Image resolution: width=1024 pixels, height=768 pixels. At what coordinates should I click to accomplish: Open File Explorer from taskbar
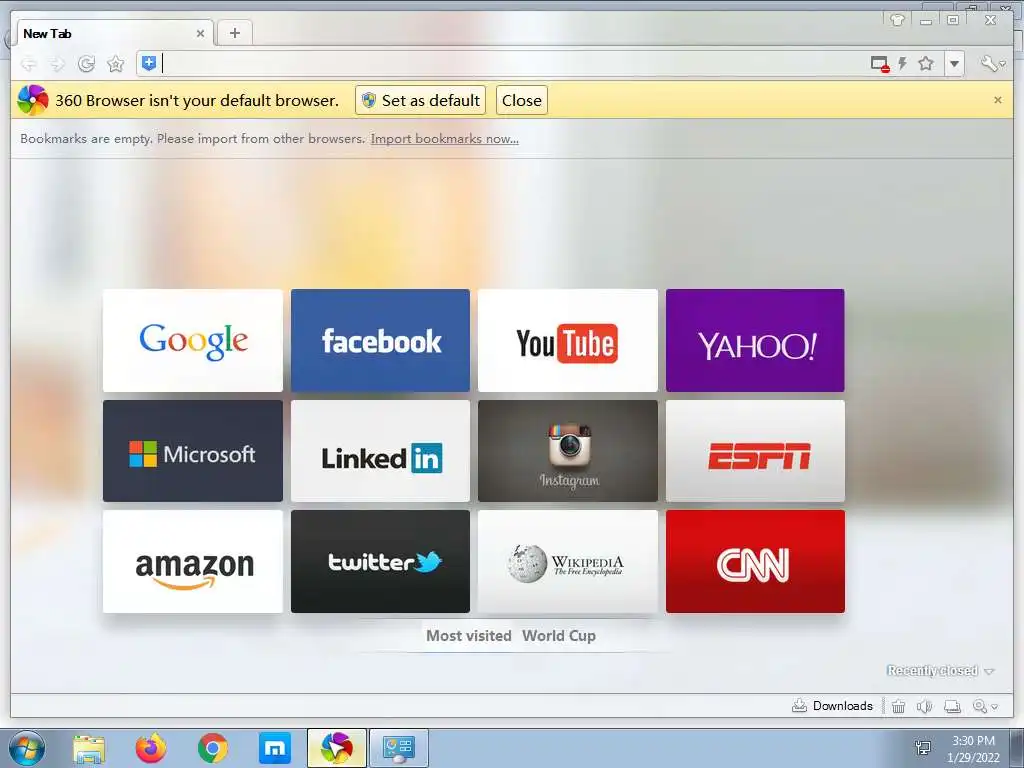pos(89,749)
